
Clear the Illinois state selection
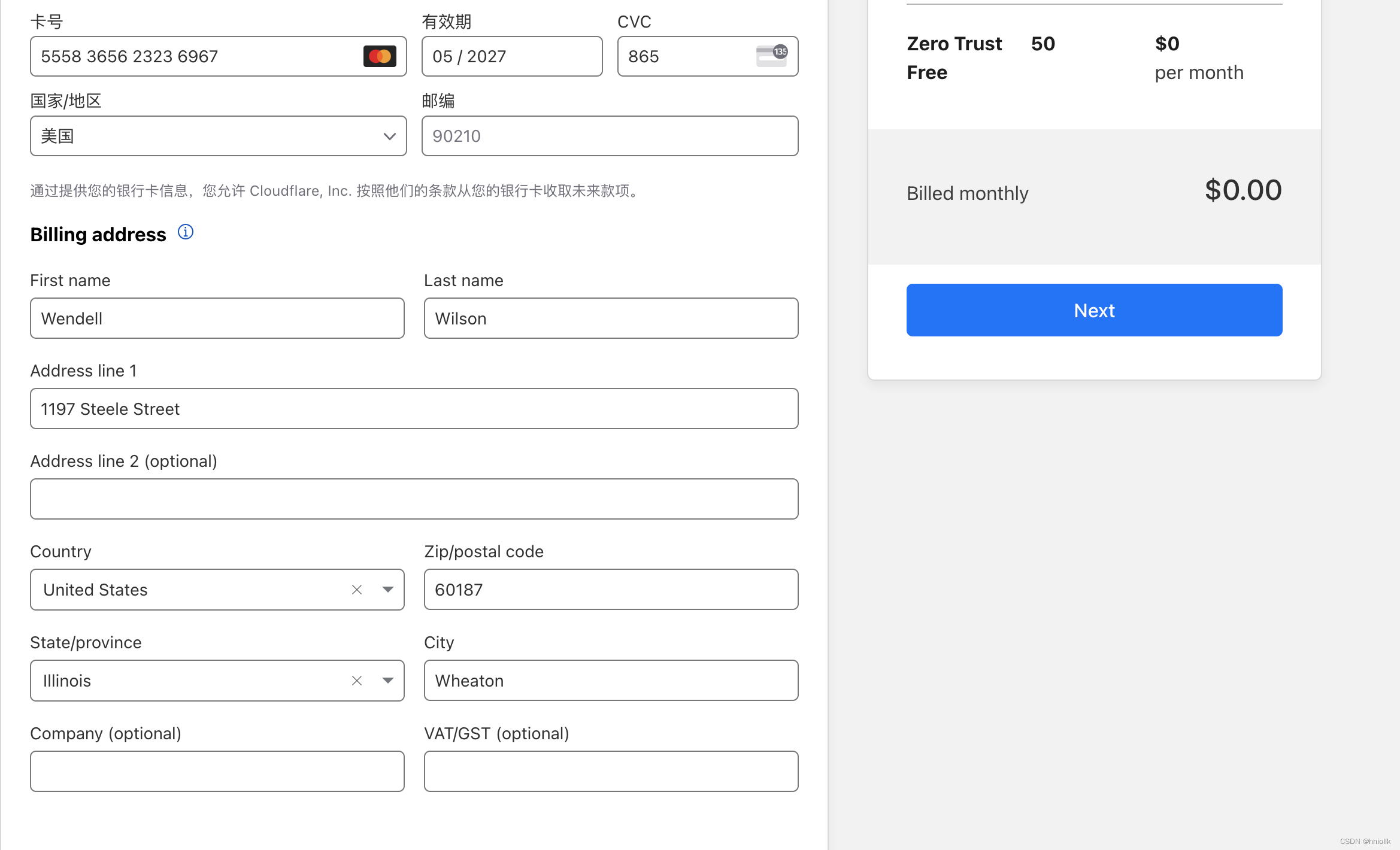357,681
